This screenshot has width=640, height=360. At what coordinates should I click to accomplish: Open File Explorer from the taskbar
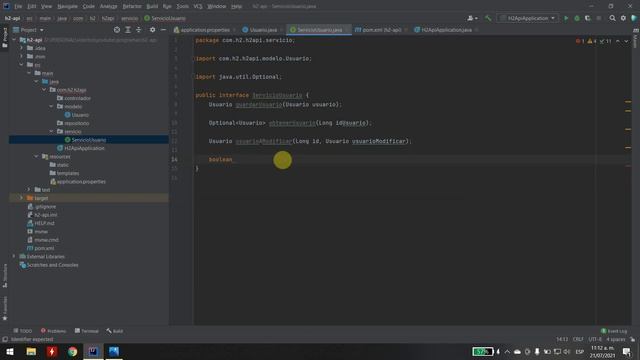(x=31, y=351)
